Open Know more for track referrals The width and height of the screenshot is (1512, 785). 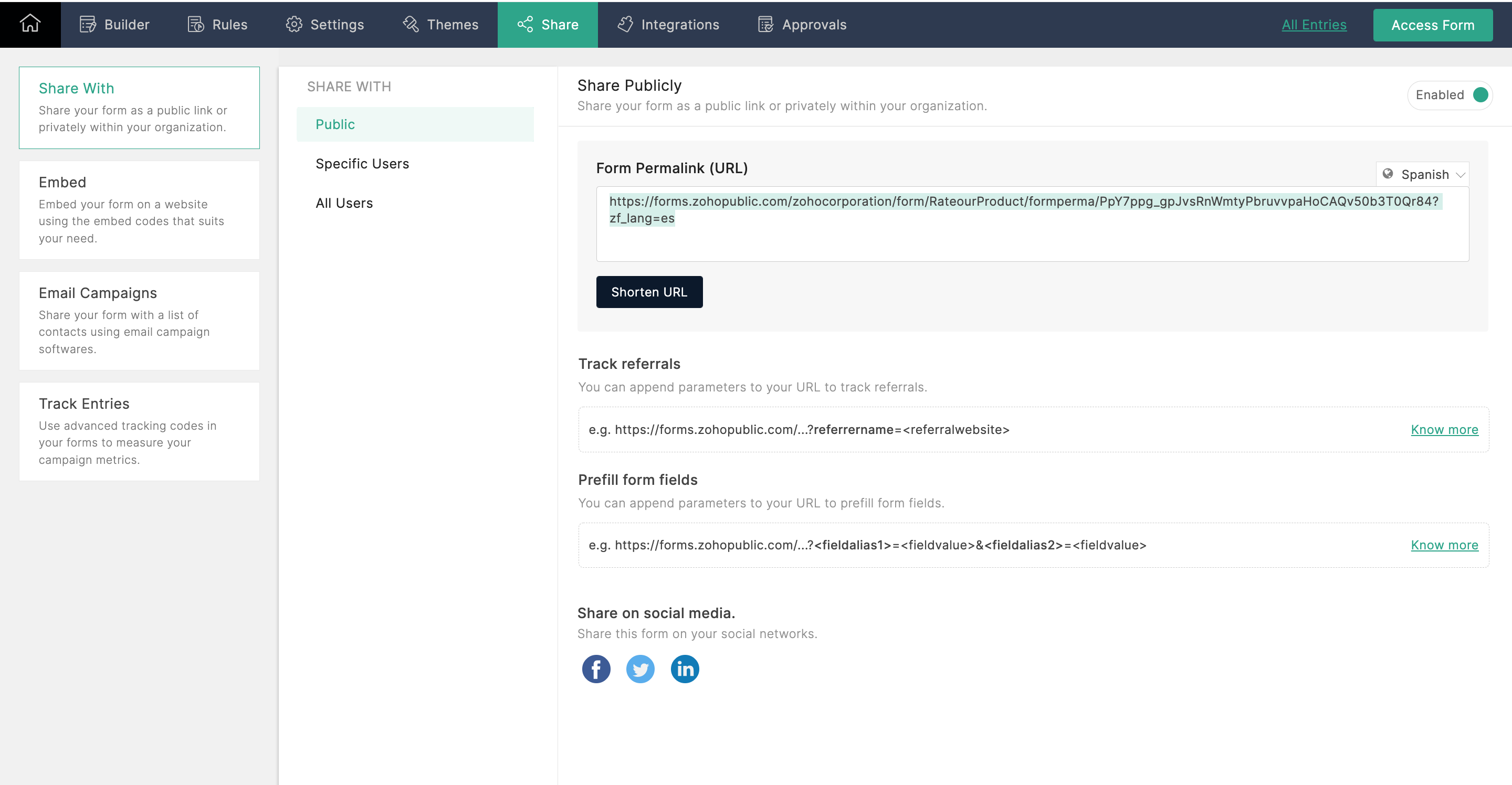[1444, 429]
